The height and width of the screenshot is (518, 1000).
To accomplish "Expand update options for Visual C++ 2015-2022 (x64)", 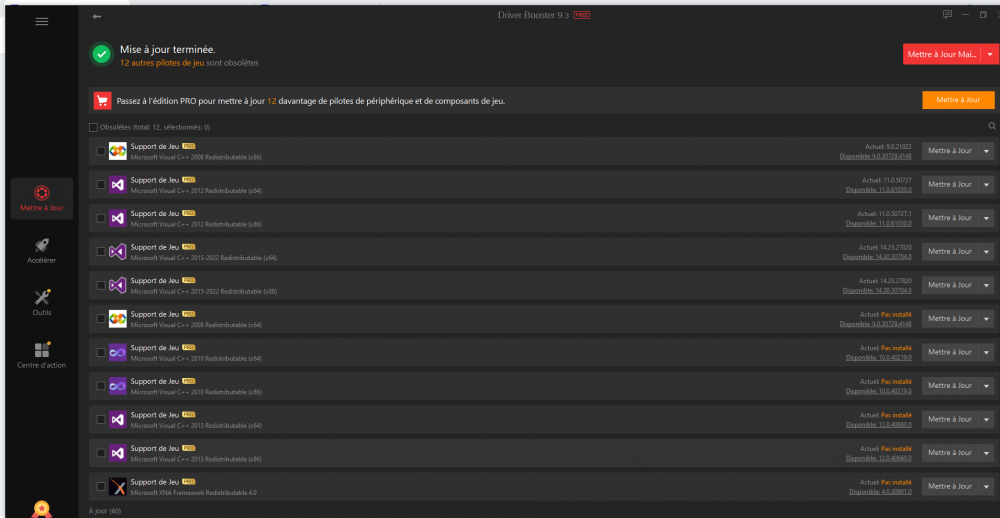I will point(986,251).
